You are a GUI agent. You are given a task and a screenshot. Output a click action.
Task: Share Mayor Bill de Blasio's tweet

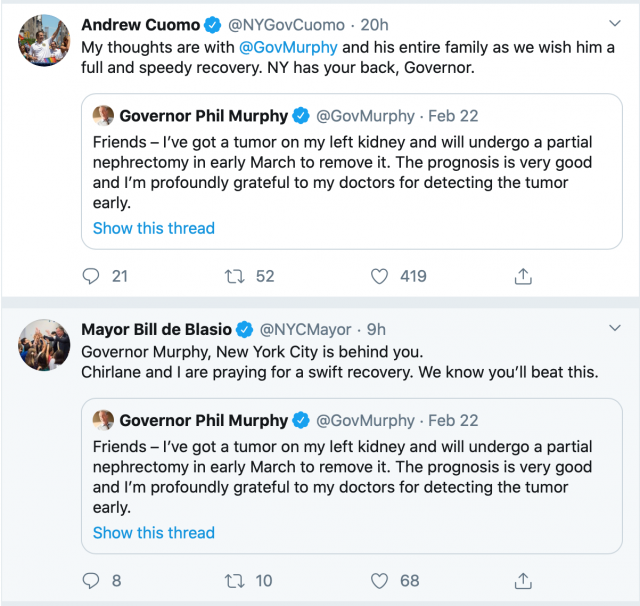tap(522, 581)
